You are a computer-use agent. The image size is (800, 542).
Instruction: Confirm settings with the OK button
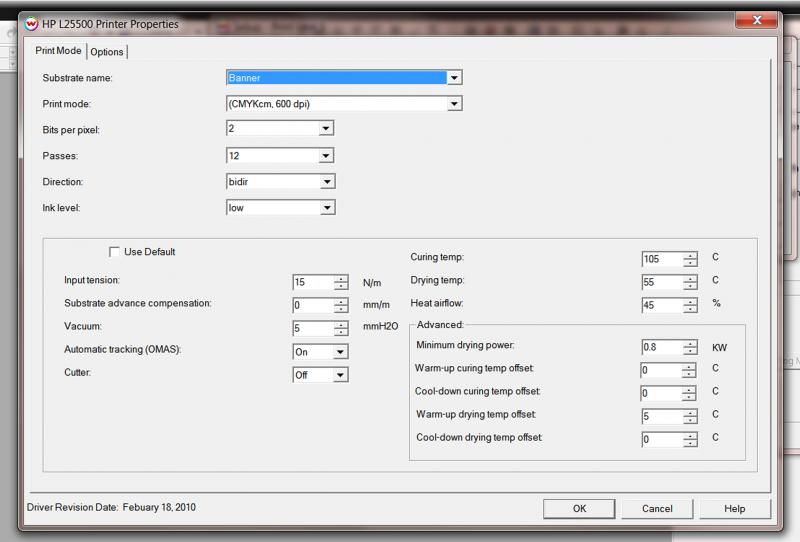pyautogui.click(x=579, y=508)
